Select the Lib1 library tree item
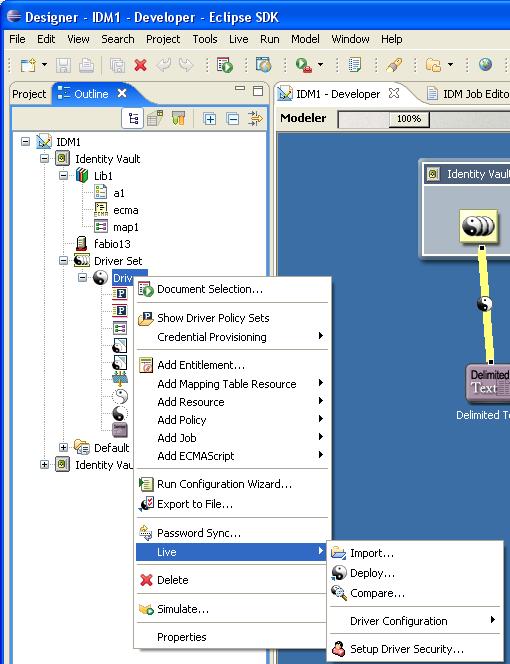The image size is (510, 664). point(103,176)
